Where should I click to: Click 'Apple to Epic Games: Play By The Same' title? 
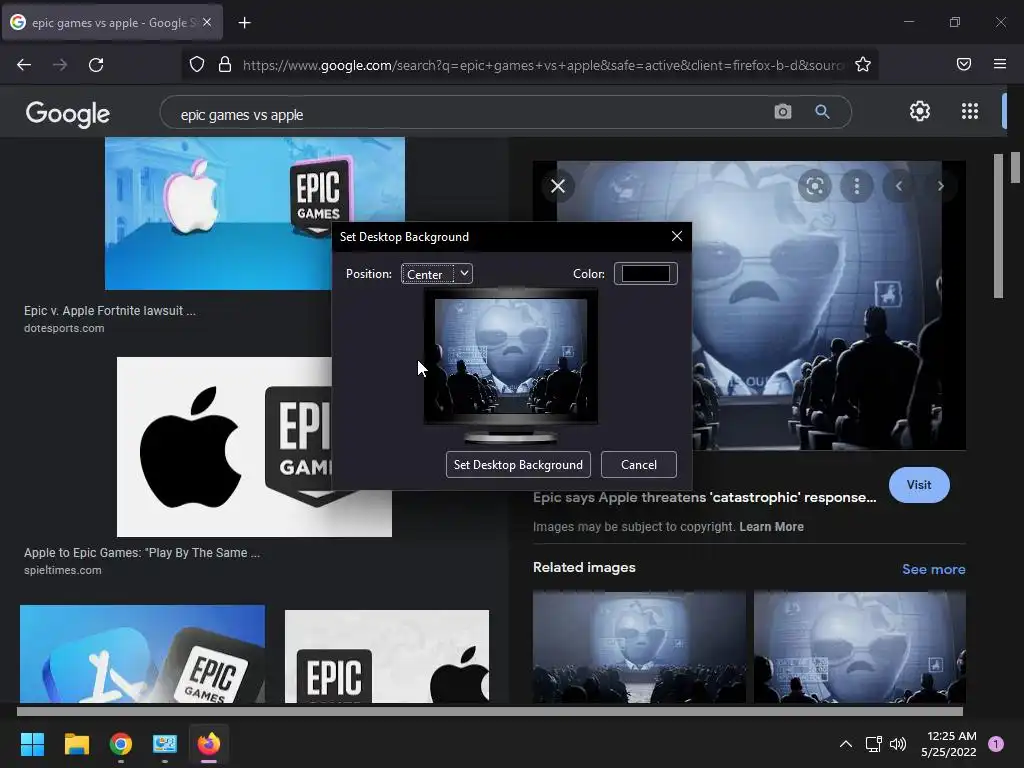[142, 552]
